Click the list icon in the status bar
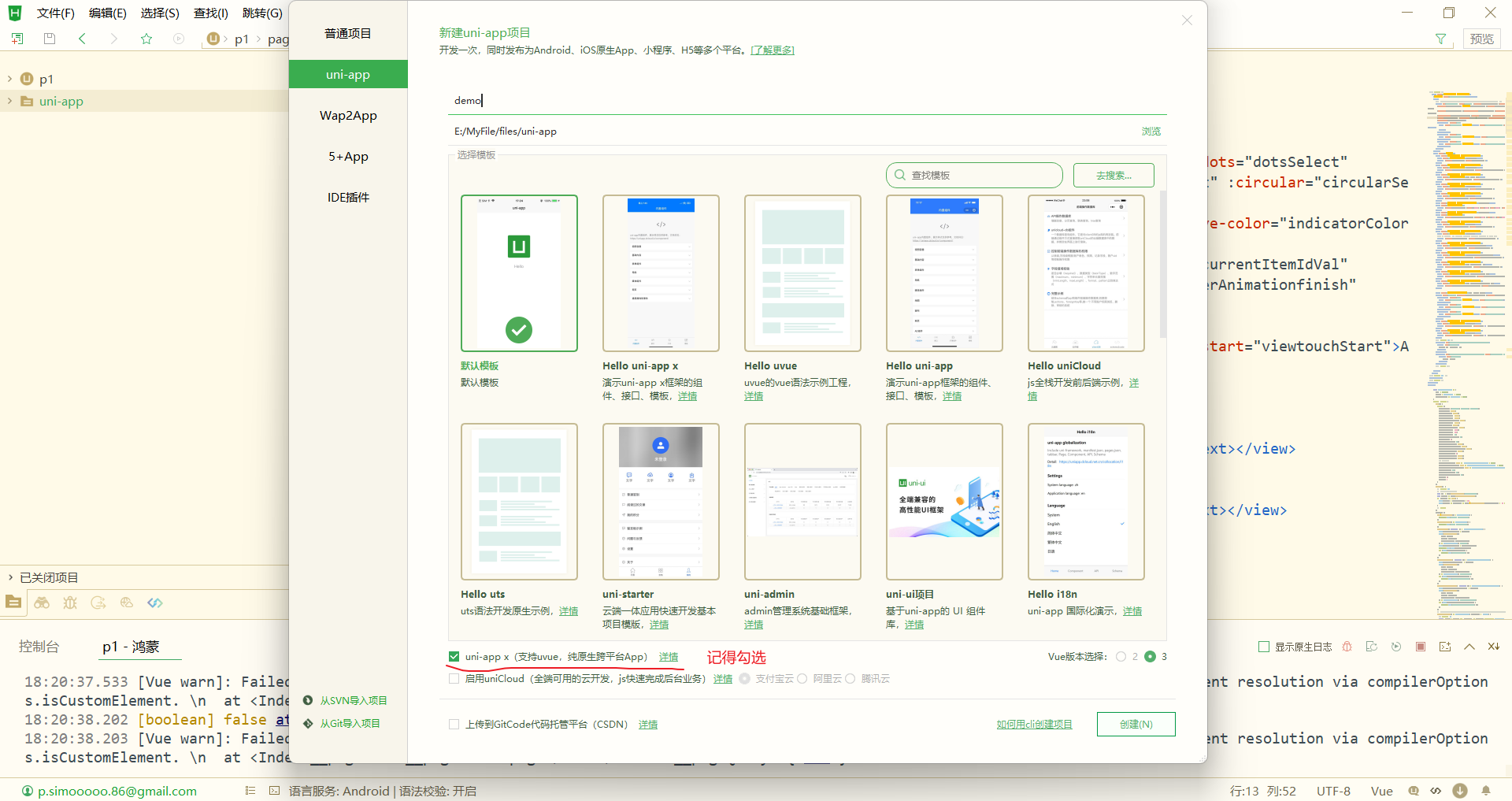 pyautogui.click(x=250, y=791)
